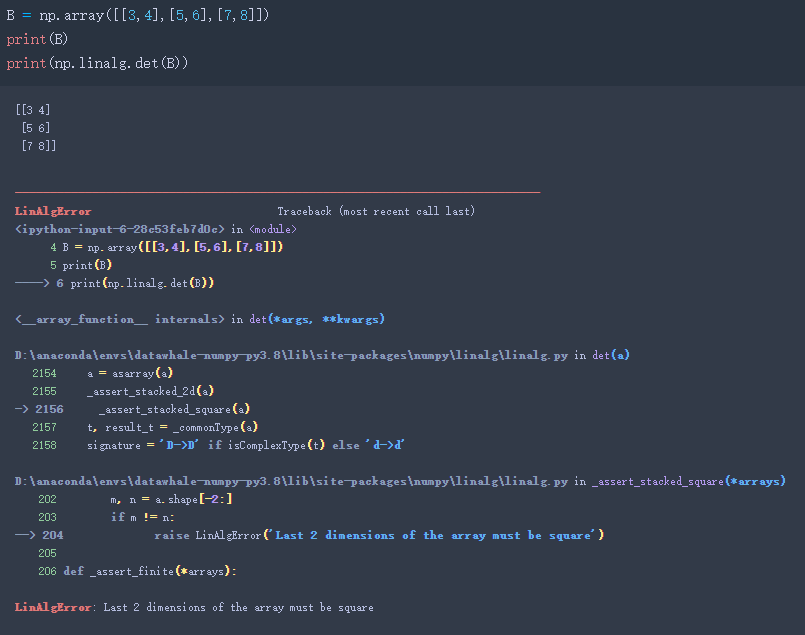Click output row '[[3 4]'
The width and height of the screenshot is (805, 635).
click(33, 110)
